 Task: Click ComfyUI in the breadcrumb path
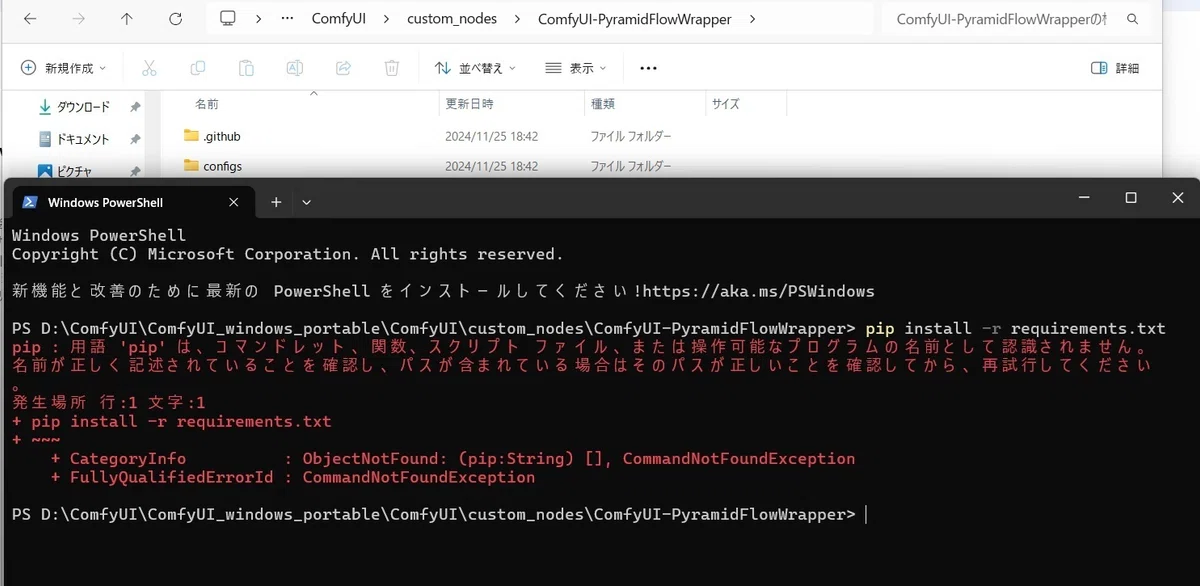pos(341,19)
